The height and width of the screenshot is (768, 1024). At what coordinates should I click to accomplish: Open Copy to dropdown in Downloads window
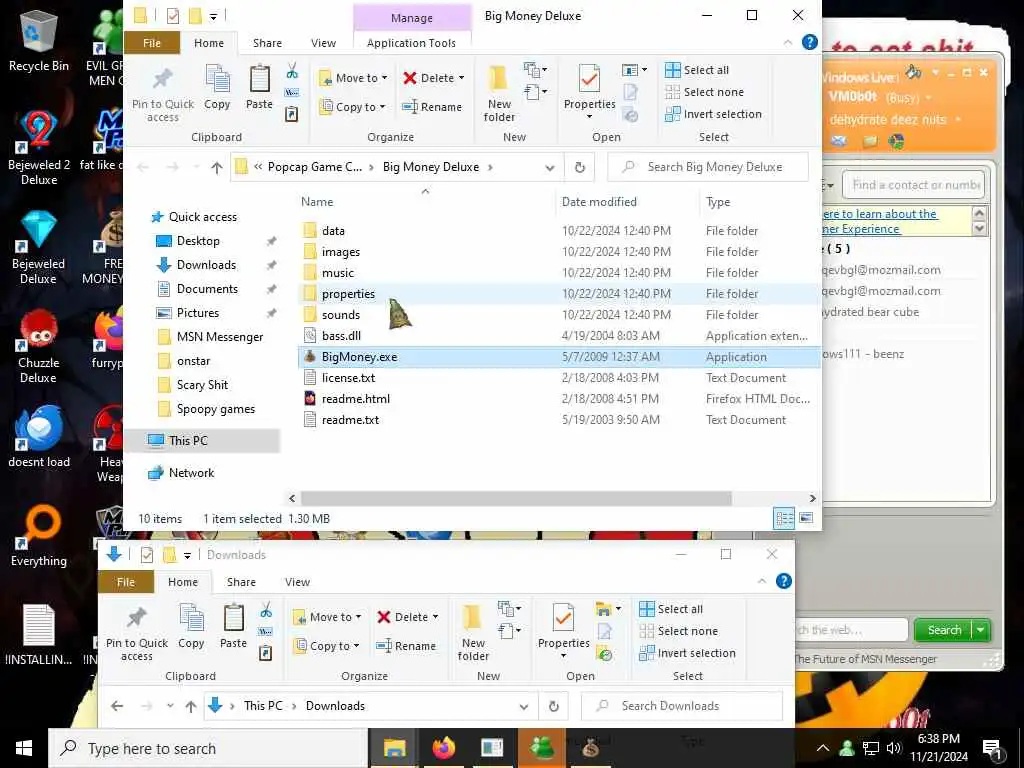point(327,646)
